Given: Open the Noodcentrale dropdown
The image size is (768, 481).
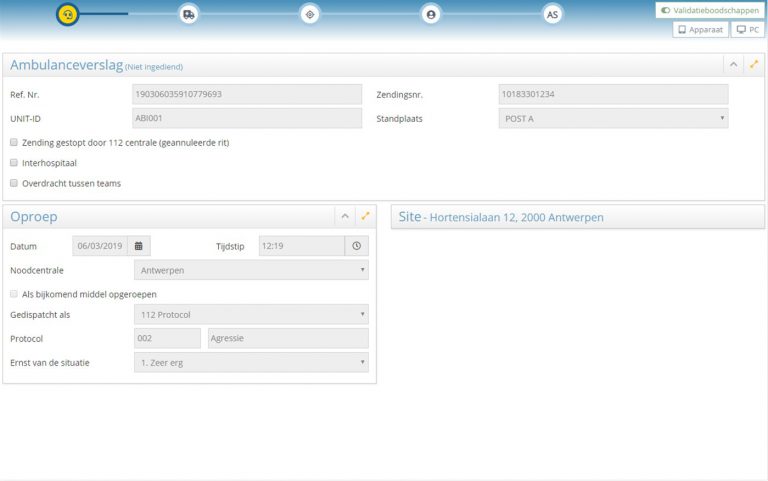Looking at the screenshot, I should click(x=251, y=270).
